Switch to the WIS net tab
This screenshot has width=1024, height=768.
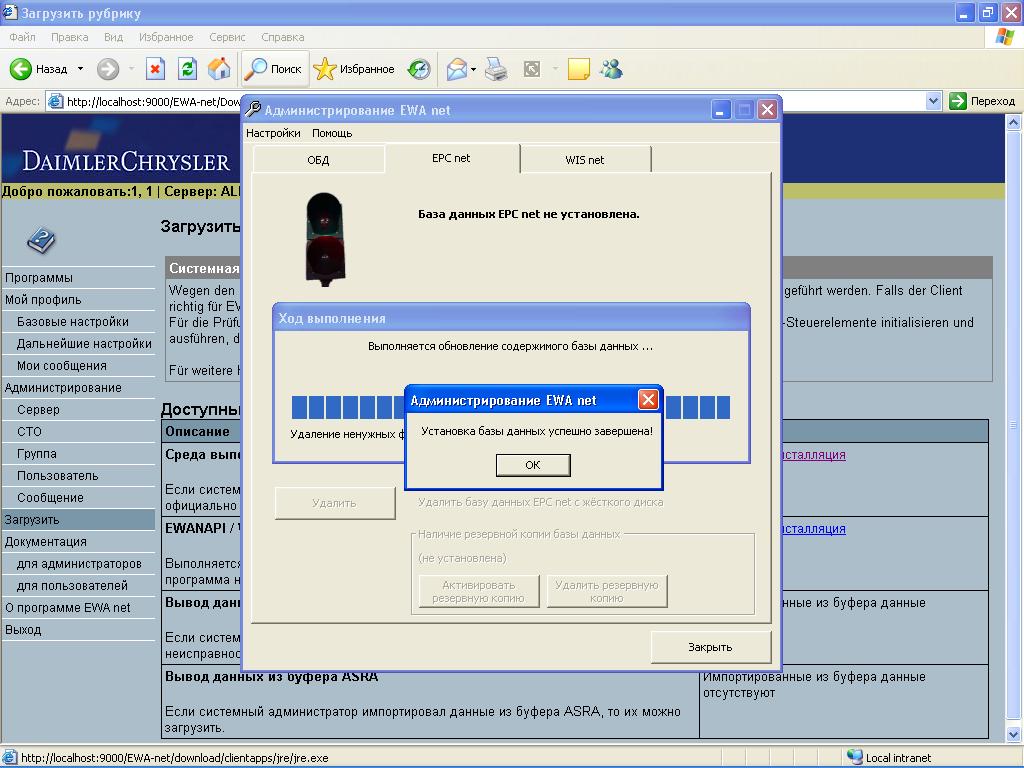click(x=584, y=160)
